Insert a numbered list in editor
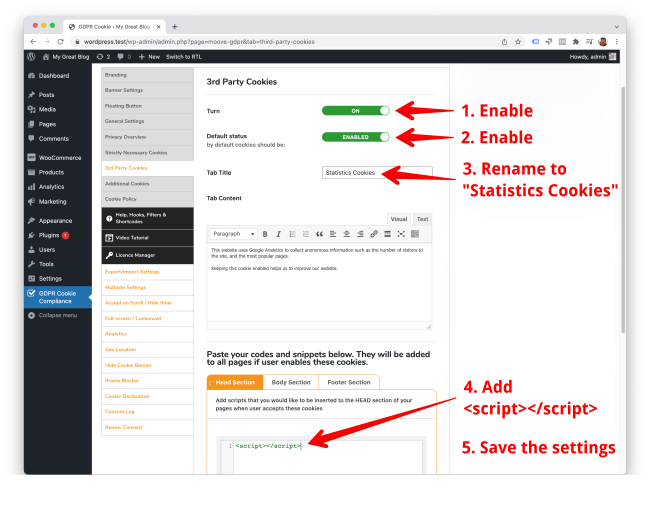This screenshot has height=506, width=650. [x=306, y=234]
